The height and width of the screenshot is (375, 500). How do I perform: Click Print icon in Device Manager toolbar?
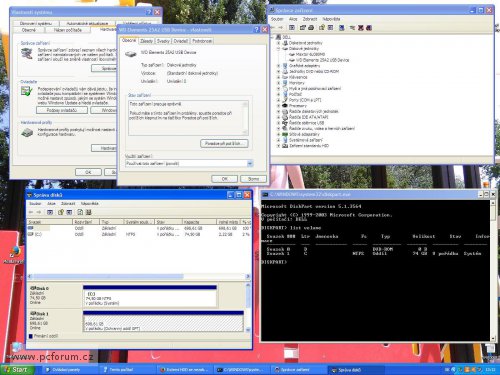pyautogui.click(x=311, y=28)
